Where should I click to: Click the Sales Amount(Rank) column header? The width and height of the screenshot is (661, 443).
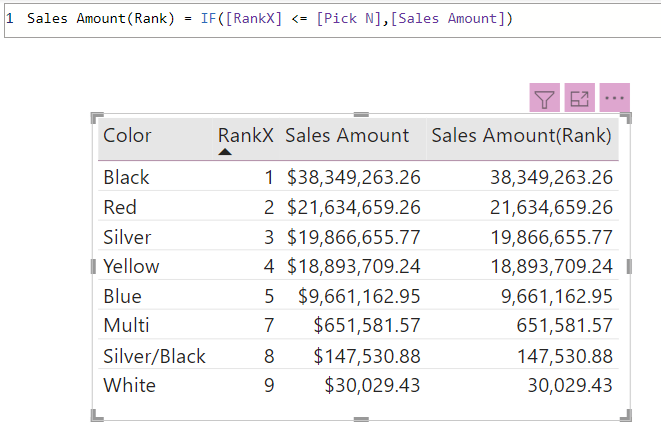pos(521,136)
